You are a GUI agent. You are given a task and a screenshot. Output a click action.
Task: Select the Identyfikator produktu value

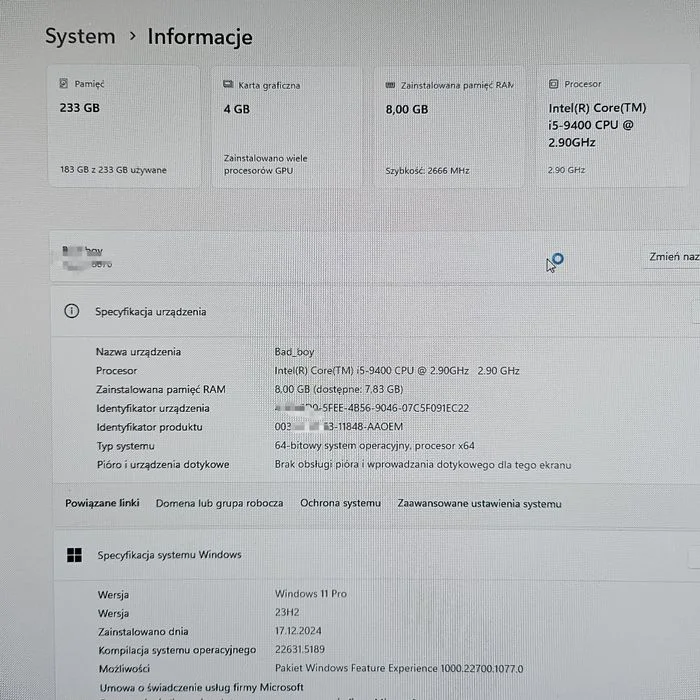tap(339, 427)
